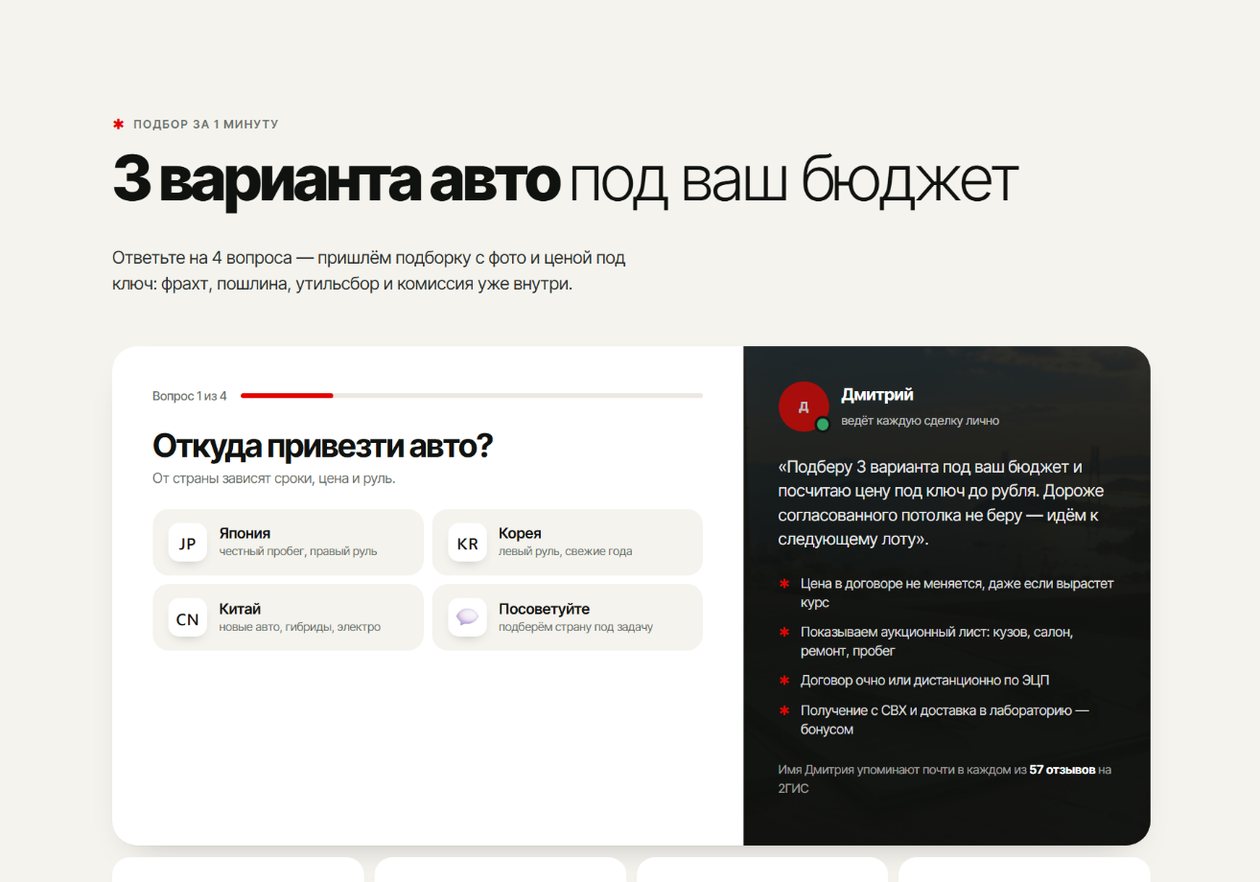
Task: Click the '57 отзывов' text
Action: click(1062, 770)
